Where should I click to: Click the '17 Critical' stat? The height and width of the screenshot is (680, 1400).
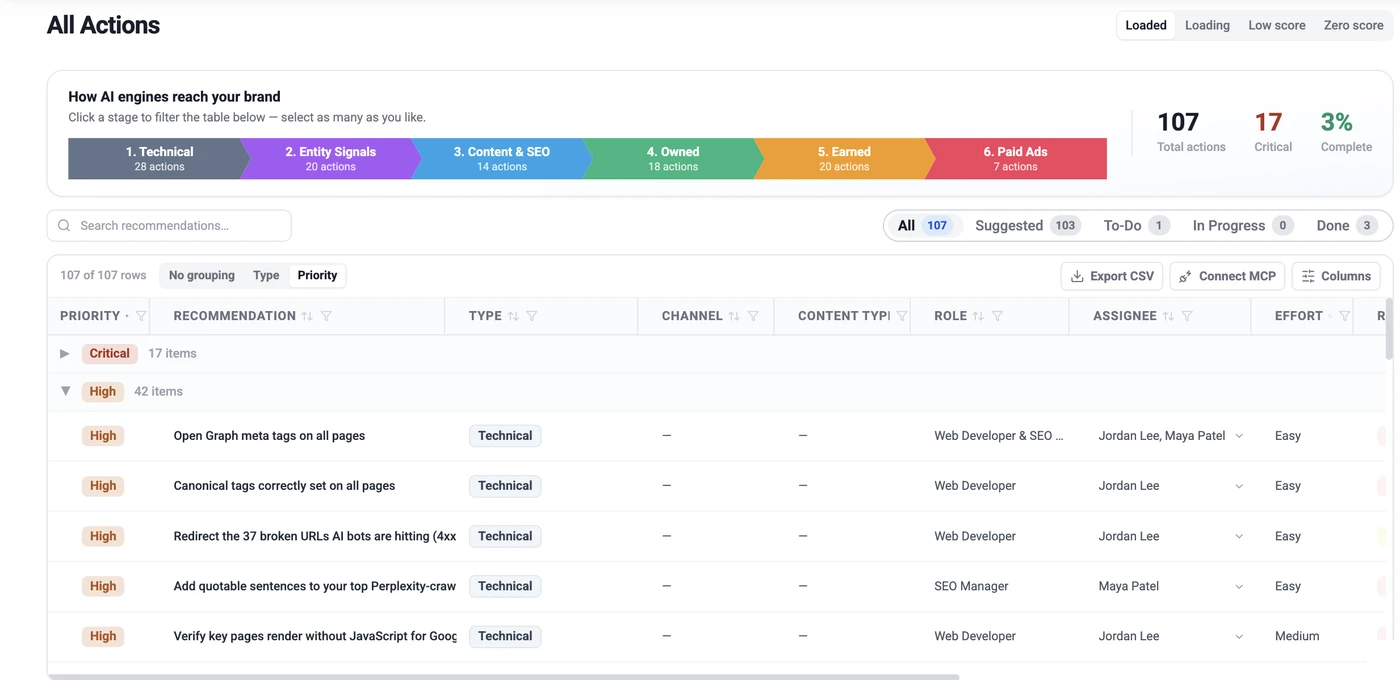click(1273, 131)
